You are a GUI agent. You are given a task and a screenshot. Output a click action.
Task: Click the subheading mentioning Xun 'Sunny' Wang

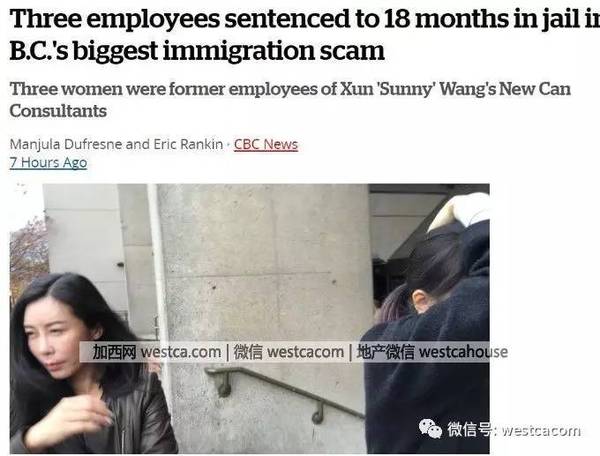[290, 89]
